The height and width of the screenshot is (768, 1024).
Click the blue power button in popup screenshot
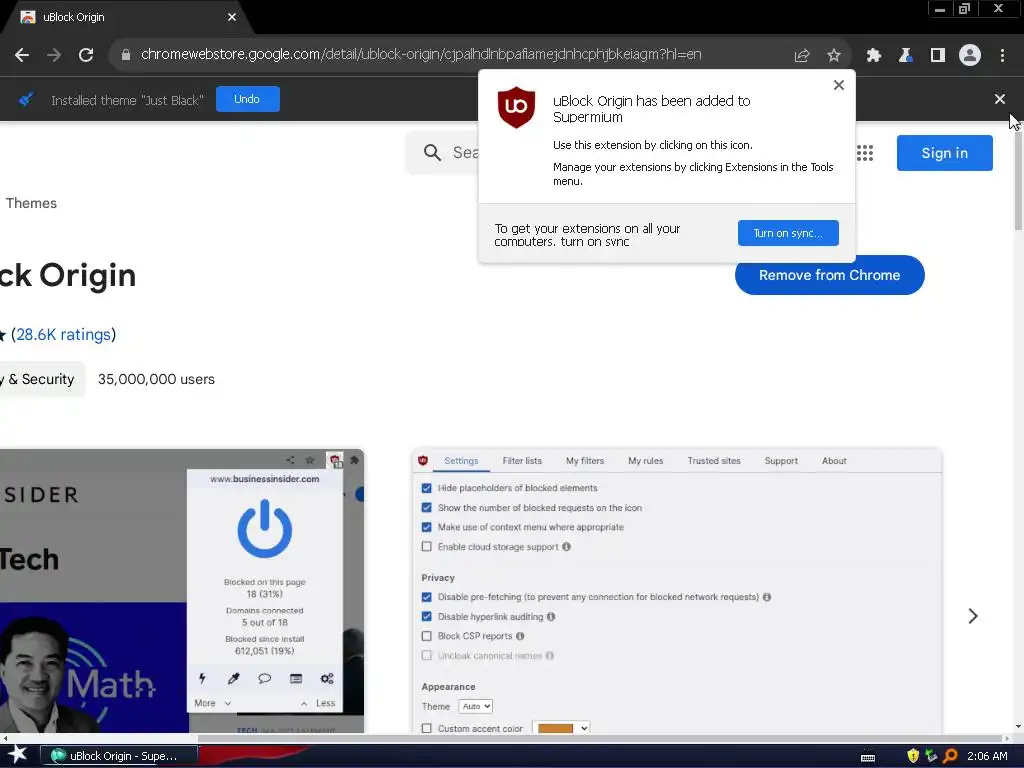pyautogui.click(x=264, y=529)
